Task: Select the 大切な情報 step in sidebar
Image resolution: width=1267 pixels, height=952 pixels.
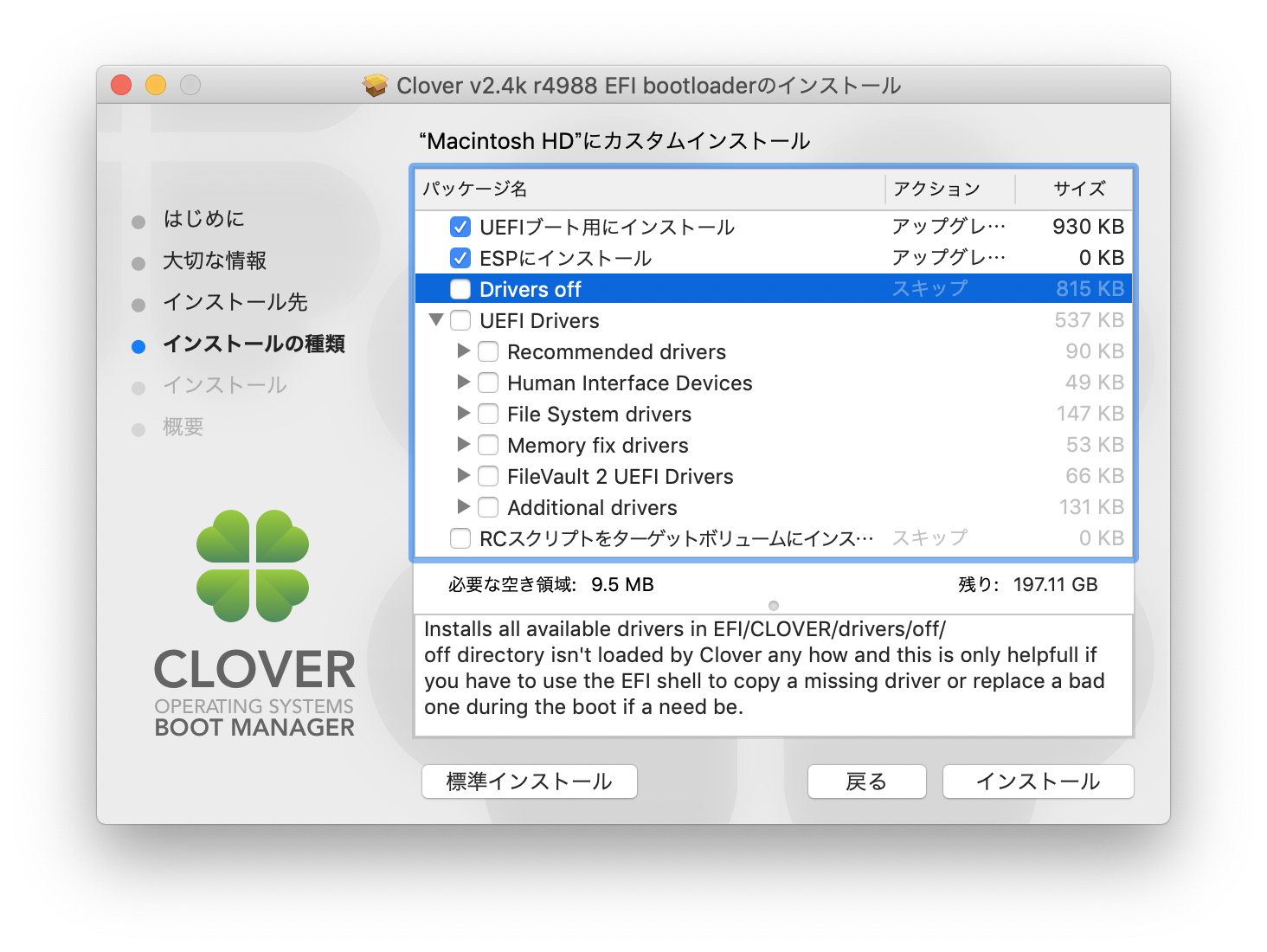Action: pos(215,261)
